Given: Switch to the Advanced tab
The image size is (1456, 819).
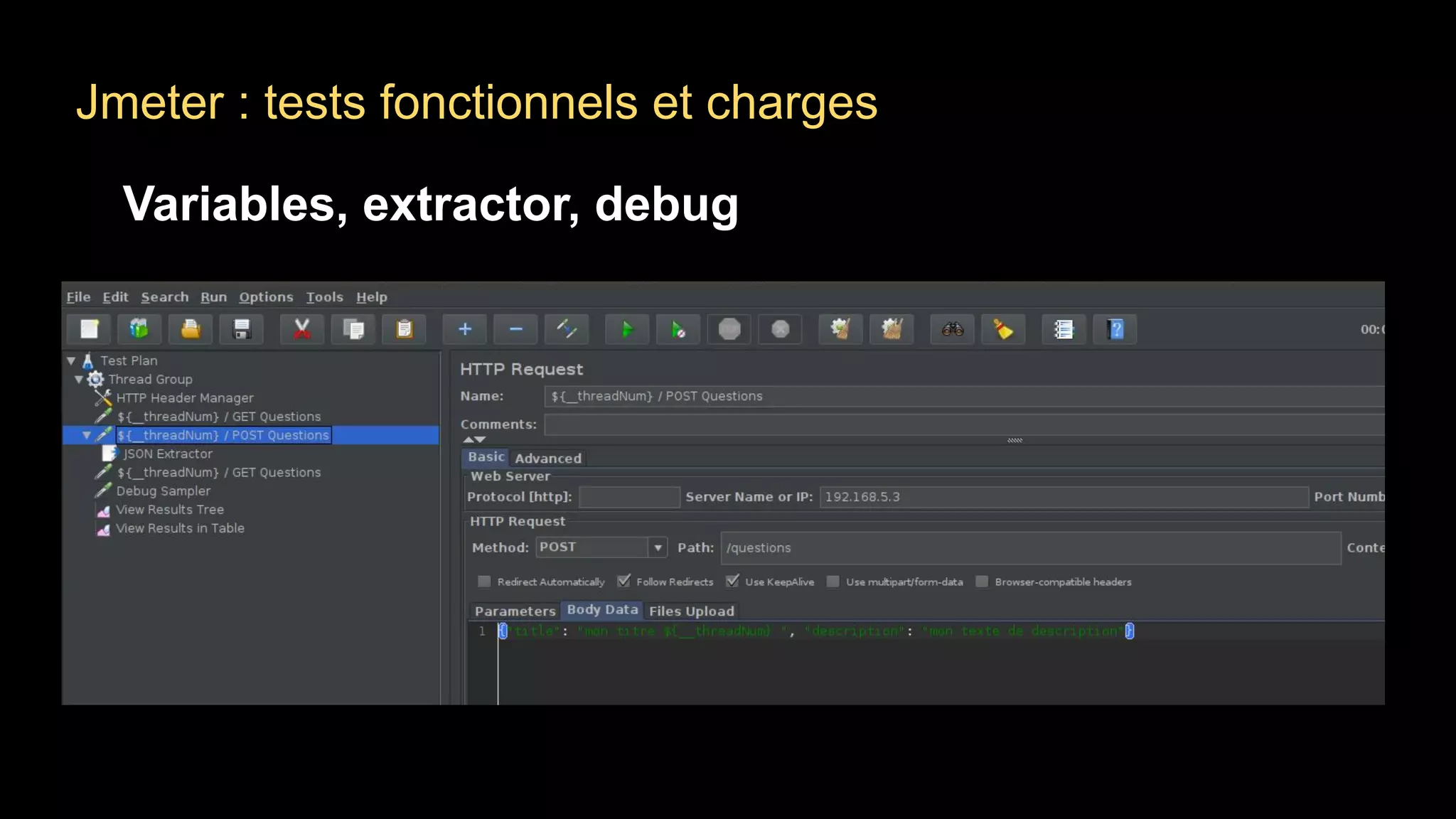Looking at the screenshot, I should click(548, 459).
